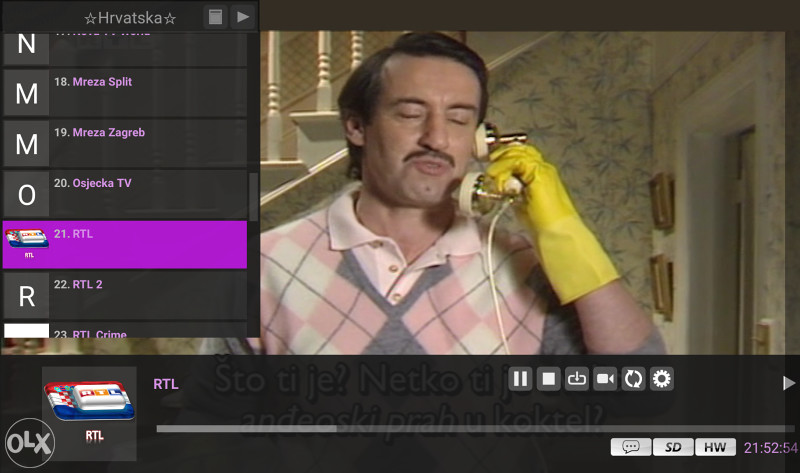Click the play arrow at right edge
This screenshot has height=473, width=800.
click(x=788, y=383)
